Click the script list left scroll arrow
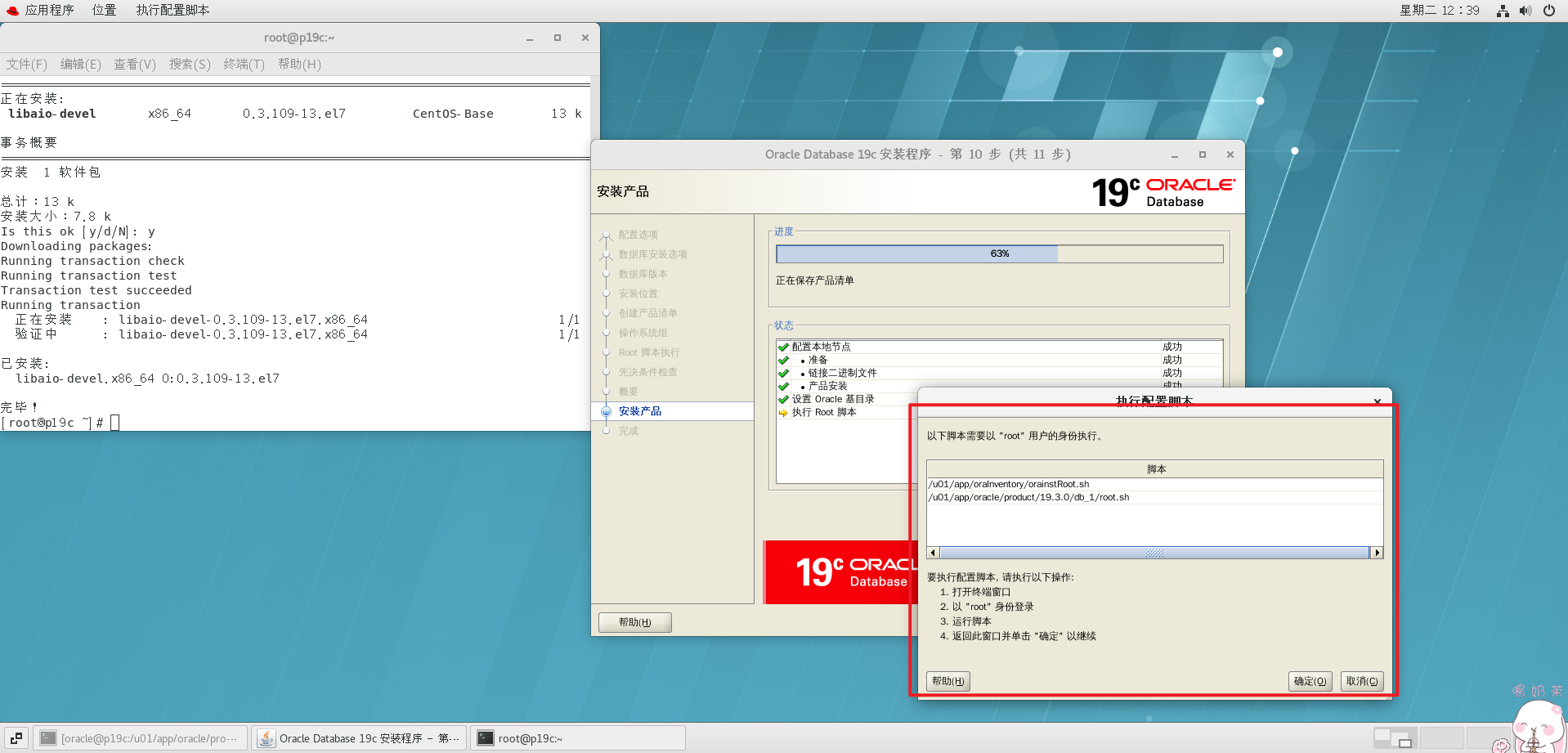1568x753 pixels. click(933, 553)
